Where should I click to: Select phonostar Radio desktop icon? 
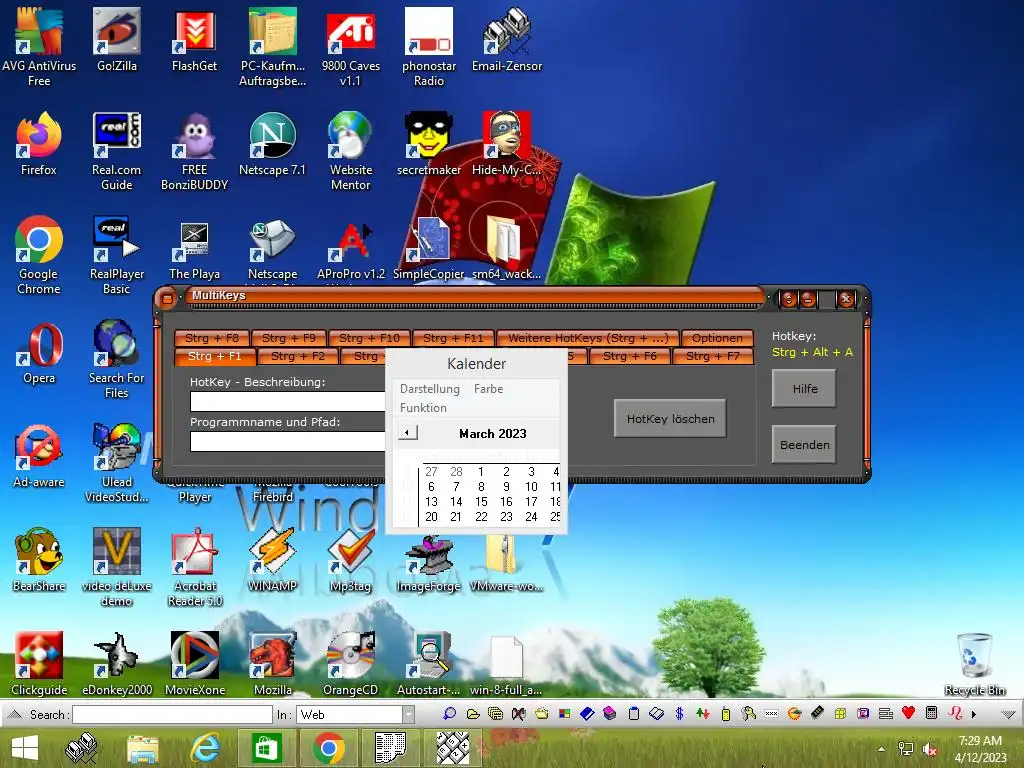point(429,46)
